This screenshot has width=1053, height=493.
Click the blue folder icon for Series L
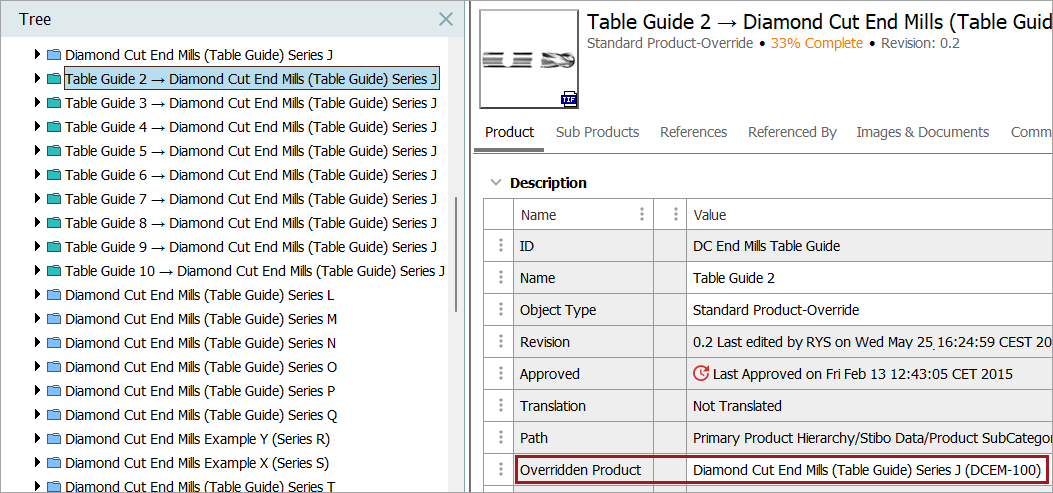pos(54,295)
